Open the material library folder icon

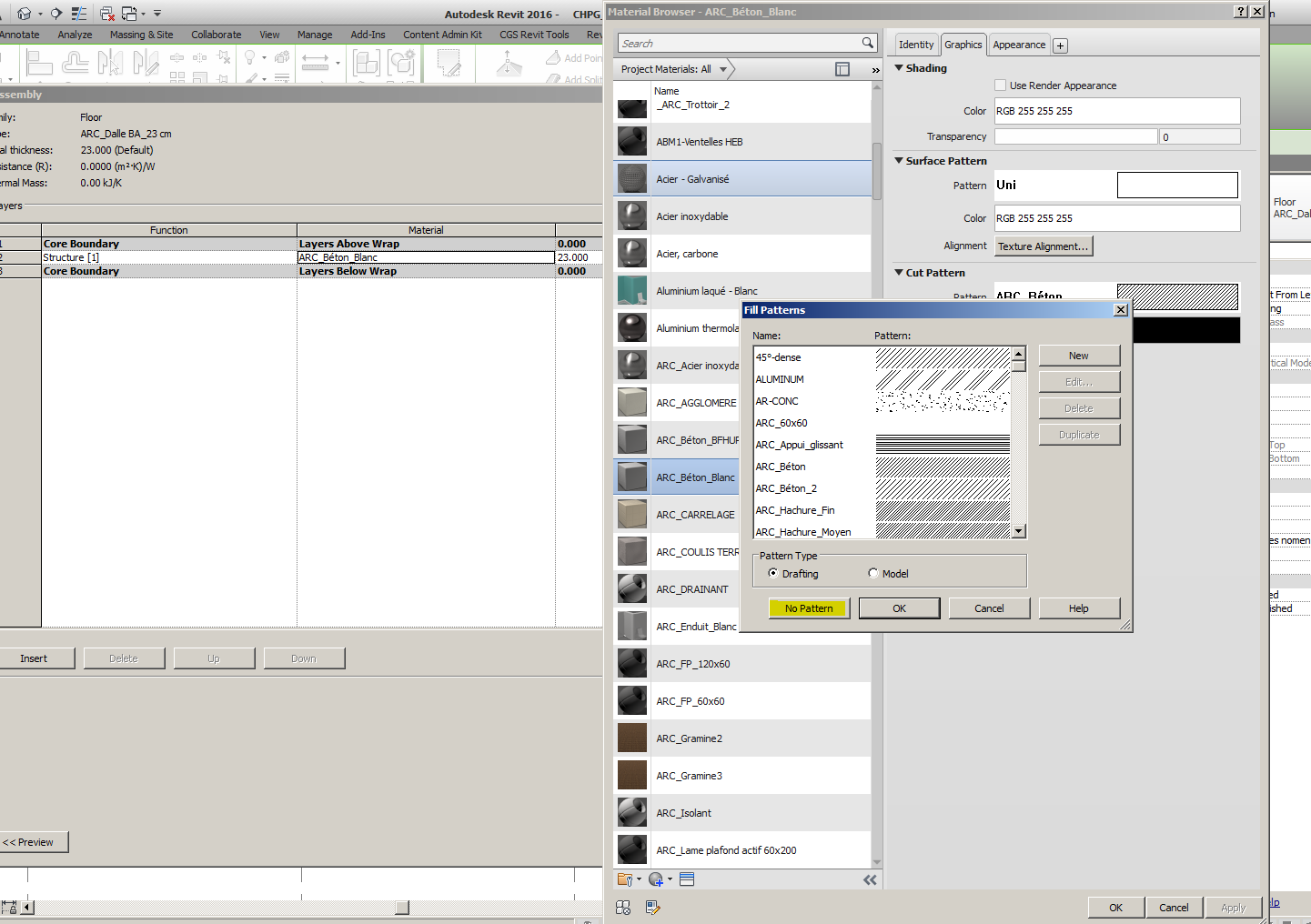click(627, 879)
